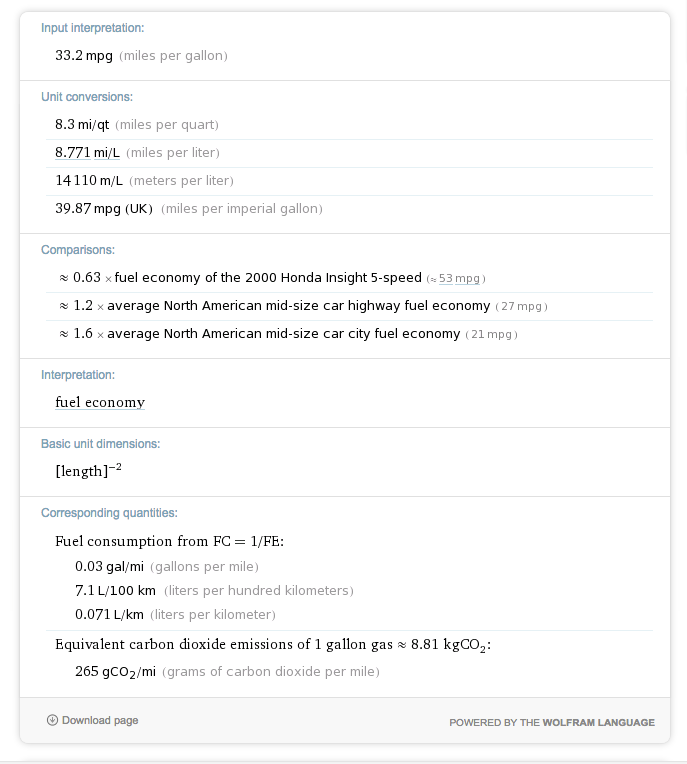
Task: Click the Basic unit dimensions heading
Action: pos(100,443)
